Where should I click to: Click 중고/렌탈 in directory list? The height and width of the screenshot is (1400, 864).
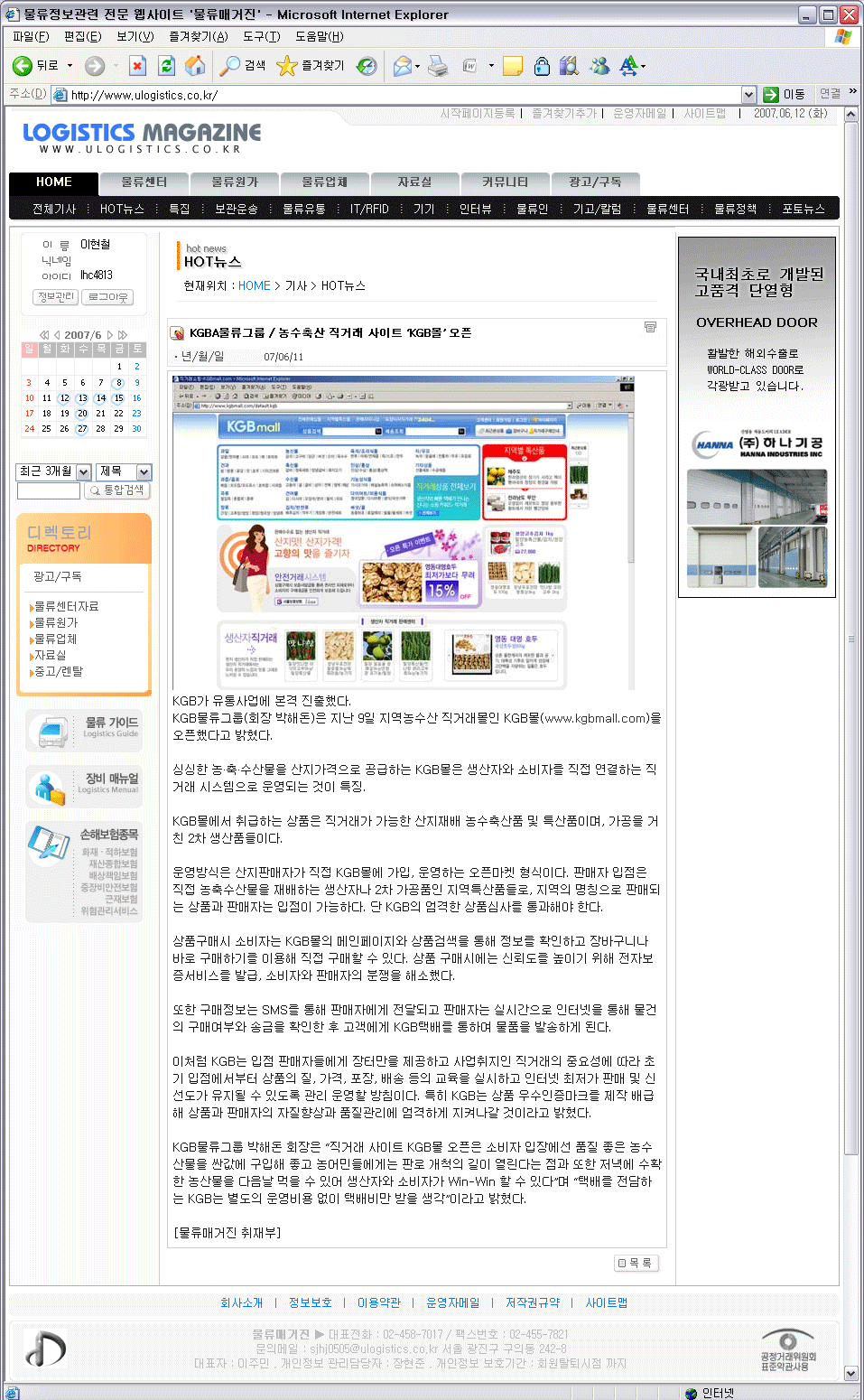[58, 672]
